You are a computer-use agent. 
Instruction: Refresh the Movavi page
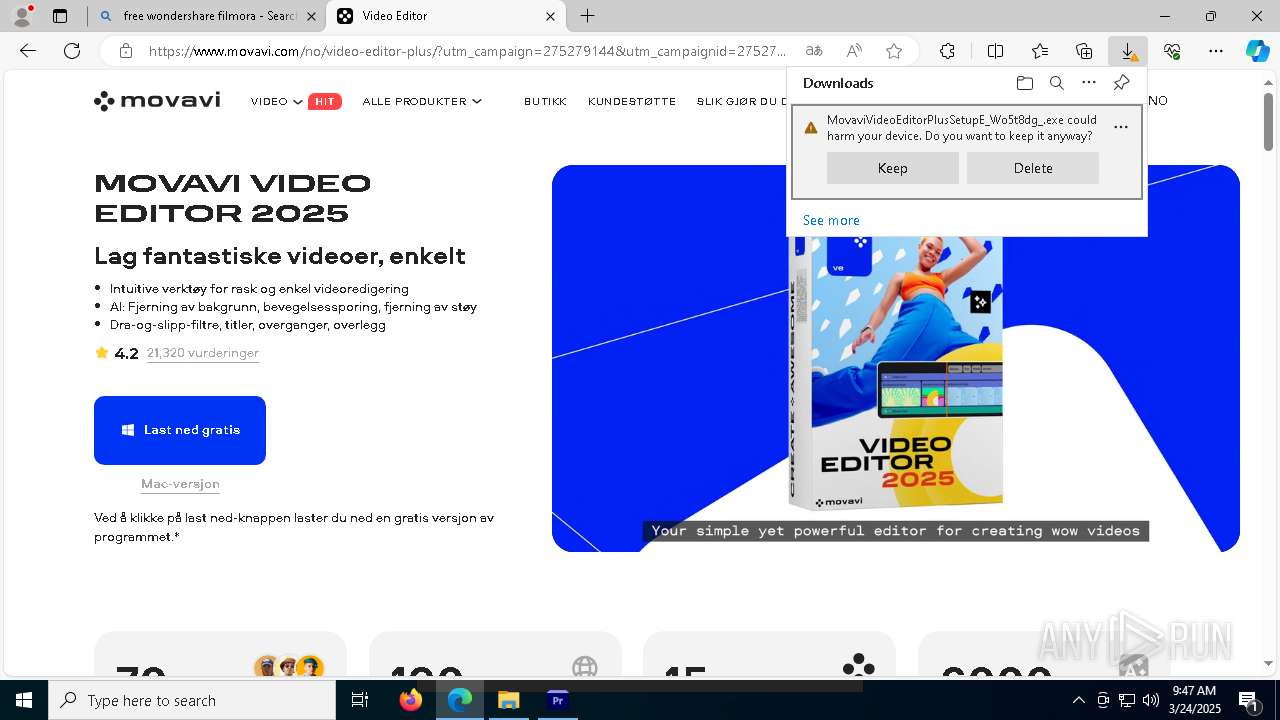pyautogui.click(x=72, y=51)
